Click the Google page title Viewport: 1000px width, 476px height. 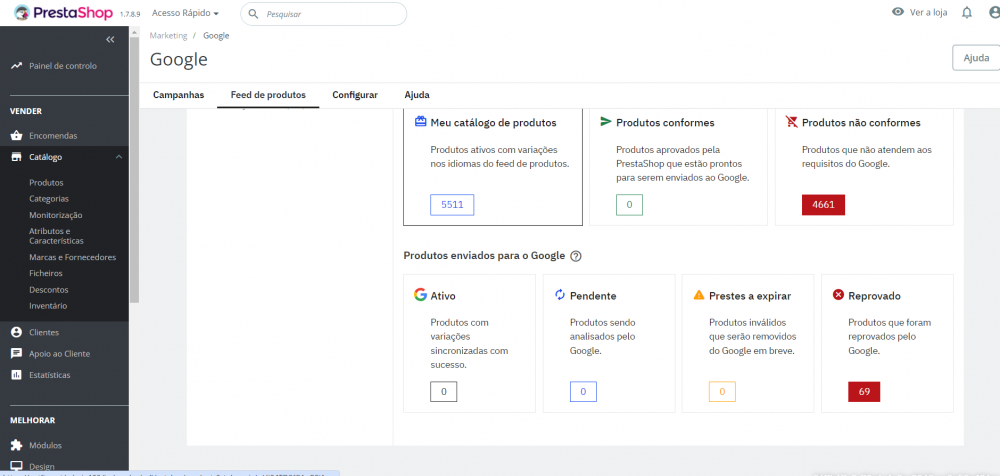179,59
